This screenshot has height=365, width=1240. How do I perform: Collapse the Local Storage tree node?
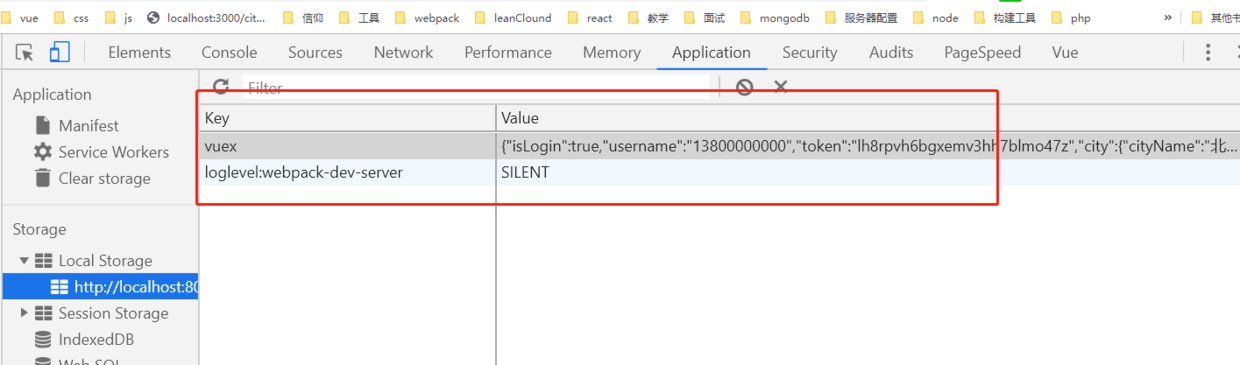(x=24, y=260)
